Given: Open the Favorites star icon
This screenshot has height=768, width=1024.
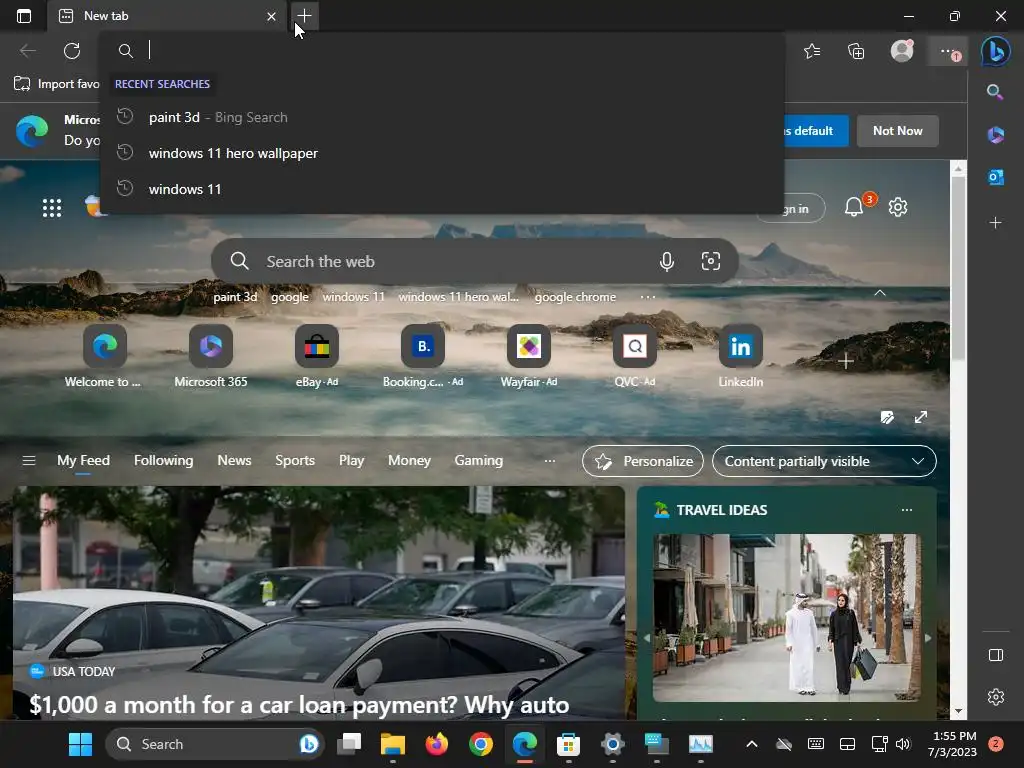Looking at the screenshot, I should pyautogui.click(x=812, y=51).
